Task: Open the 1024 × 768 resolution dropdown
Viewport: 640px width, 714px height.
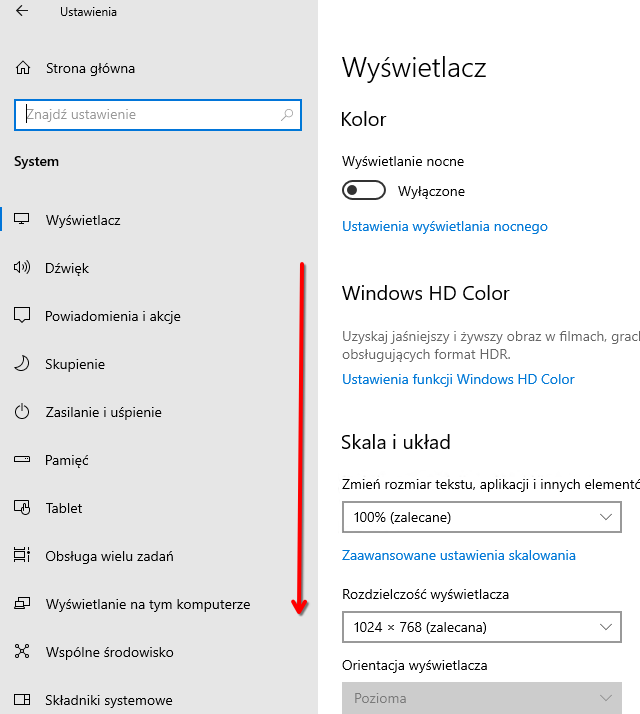Action: coord(481,627)
